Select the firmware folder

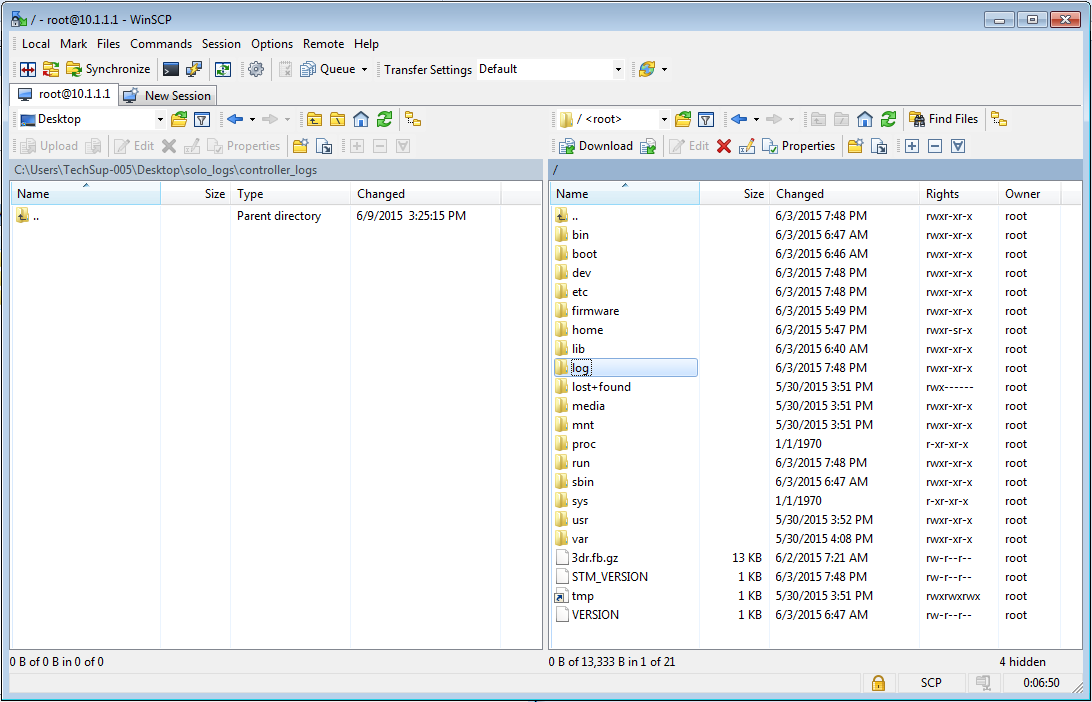595,311
